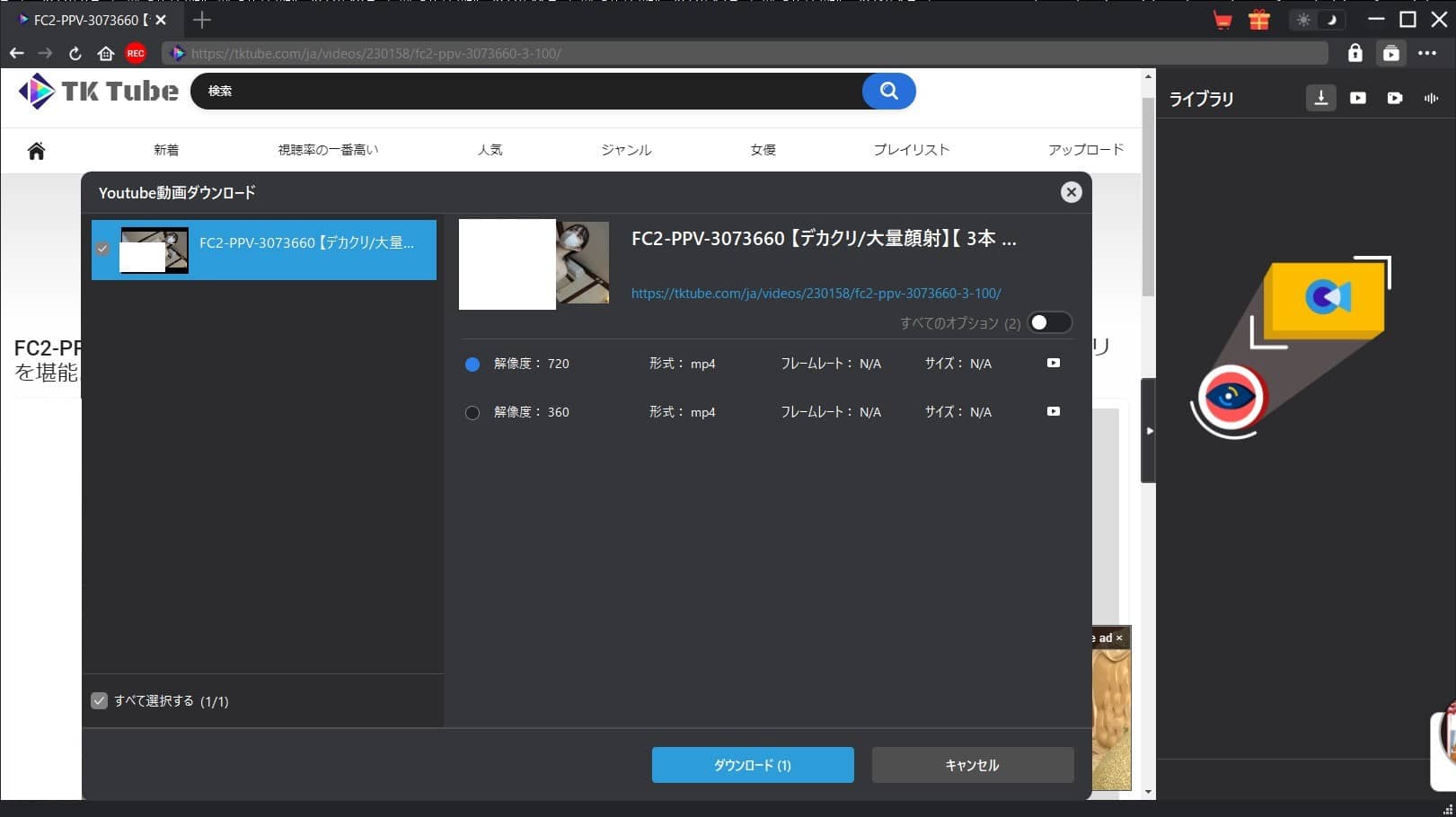Open the three-dots more menu
The width and height of the screenshot is (1456, 817).
pyautogui.click(x=1427, y=54)
